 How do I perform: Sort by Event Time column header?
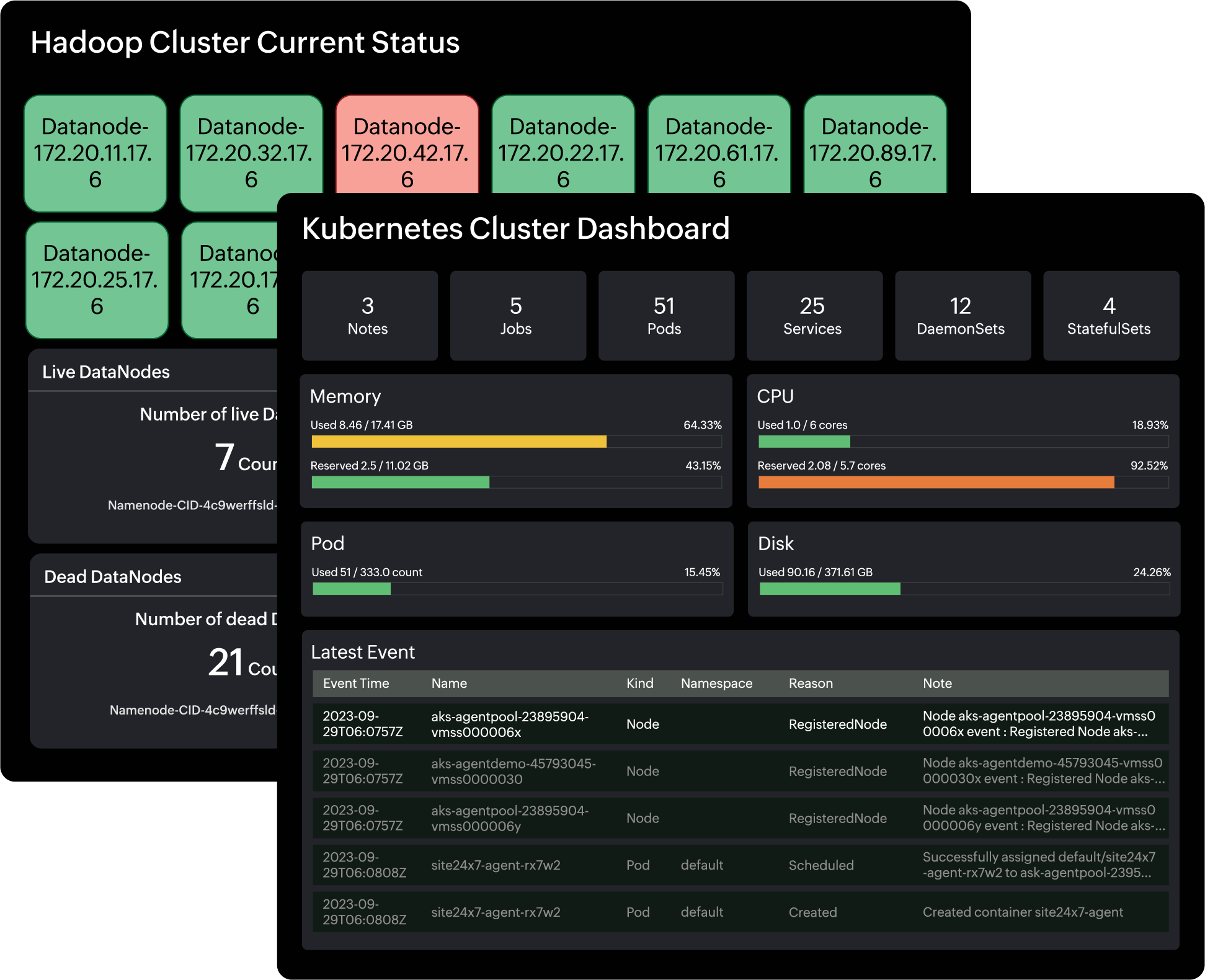[x=356, y=683]
